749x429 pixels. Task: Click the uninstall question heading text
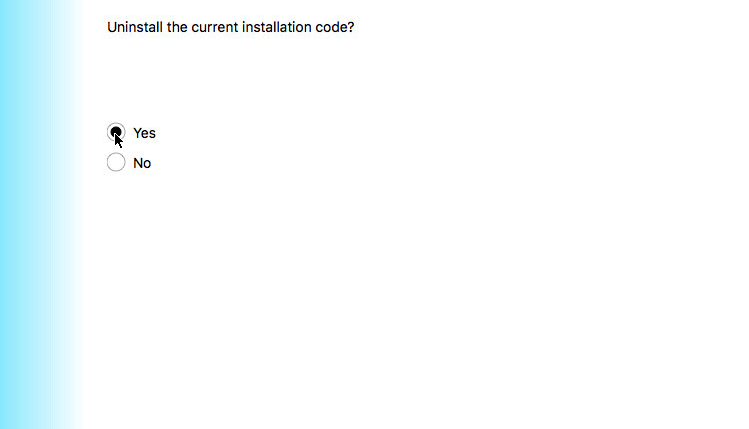click(230, 27)
